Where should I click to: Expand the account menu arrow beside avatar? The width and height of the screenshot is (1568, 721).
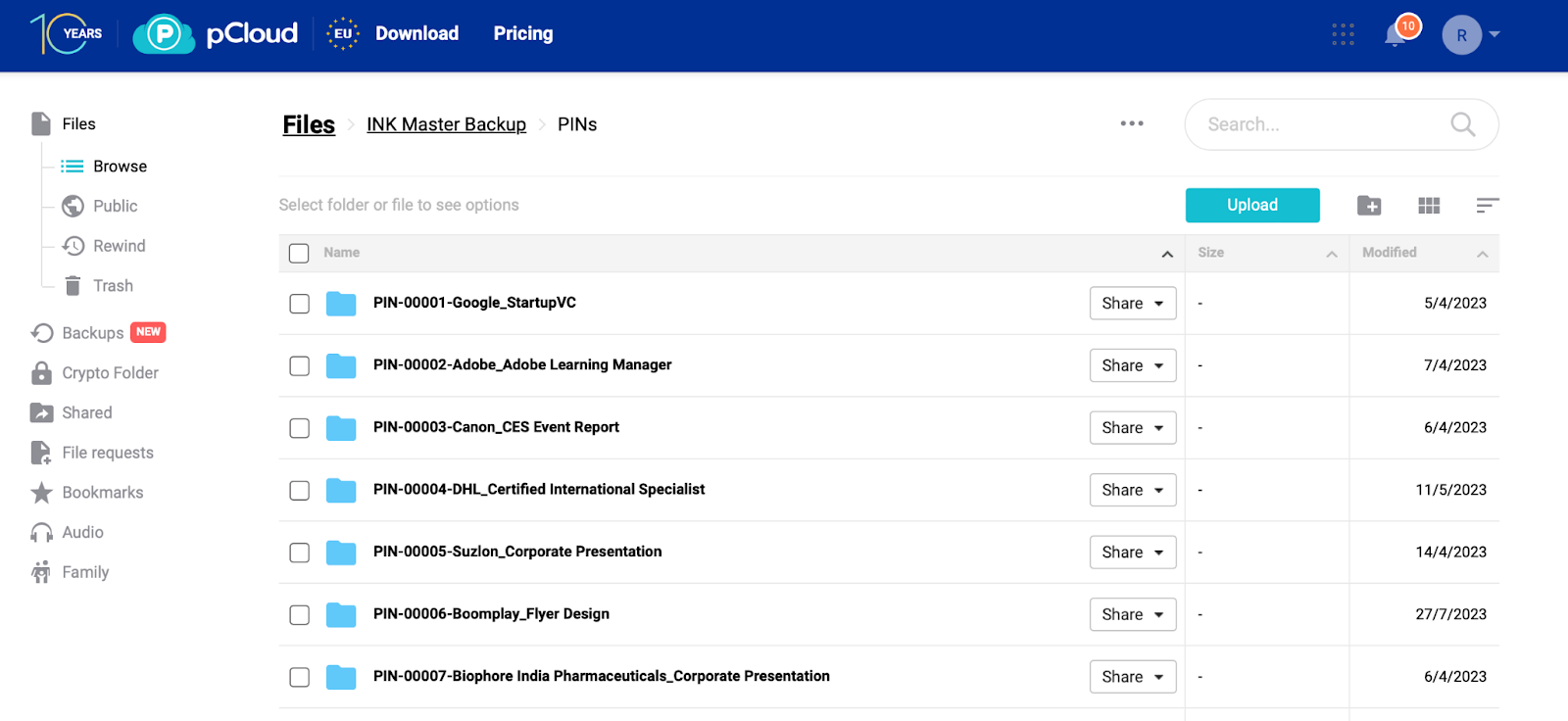click(1494, 34)
